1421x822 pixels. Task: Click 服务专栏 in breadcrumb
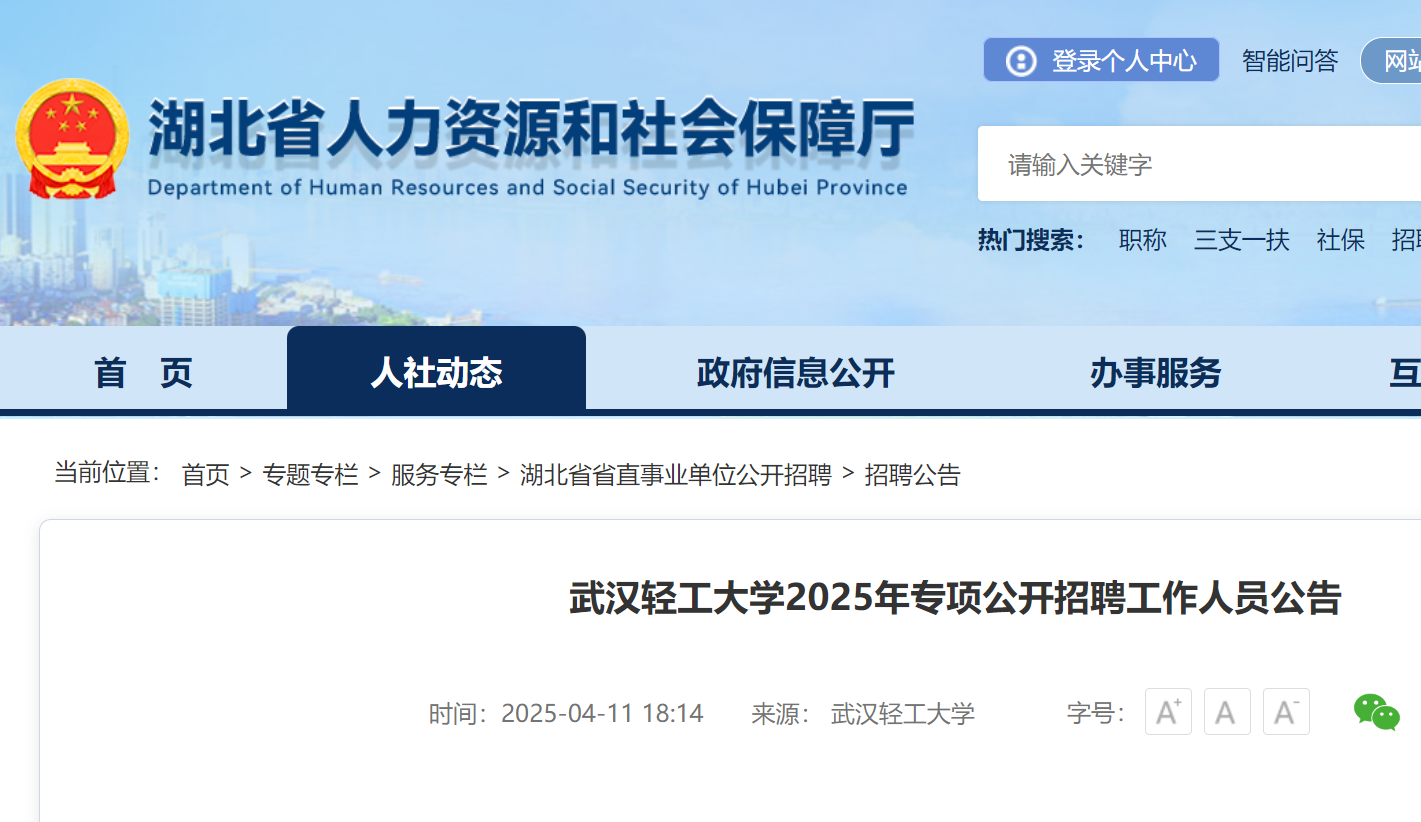(439, 474)
